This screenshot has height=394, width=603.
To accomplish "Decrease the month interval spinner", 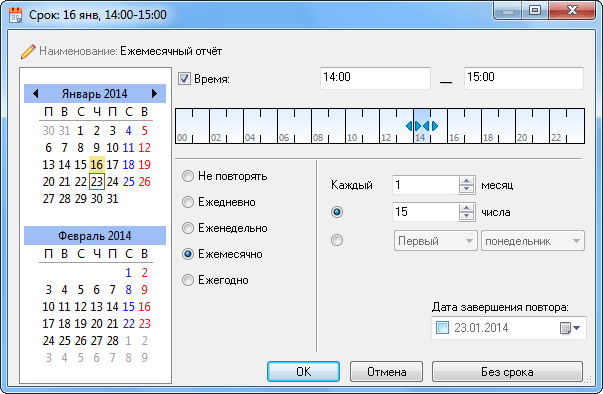I will coord(466,189).
